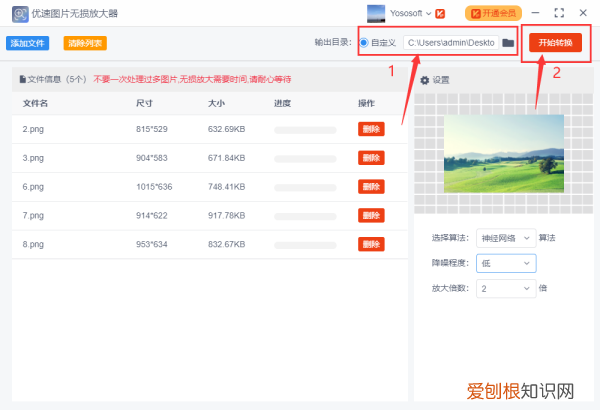Image resolution: width=600 pixels, height=410 pixels.
Task: Click size value 1015*636
Action: click(x=154, y=186)
